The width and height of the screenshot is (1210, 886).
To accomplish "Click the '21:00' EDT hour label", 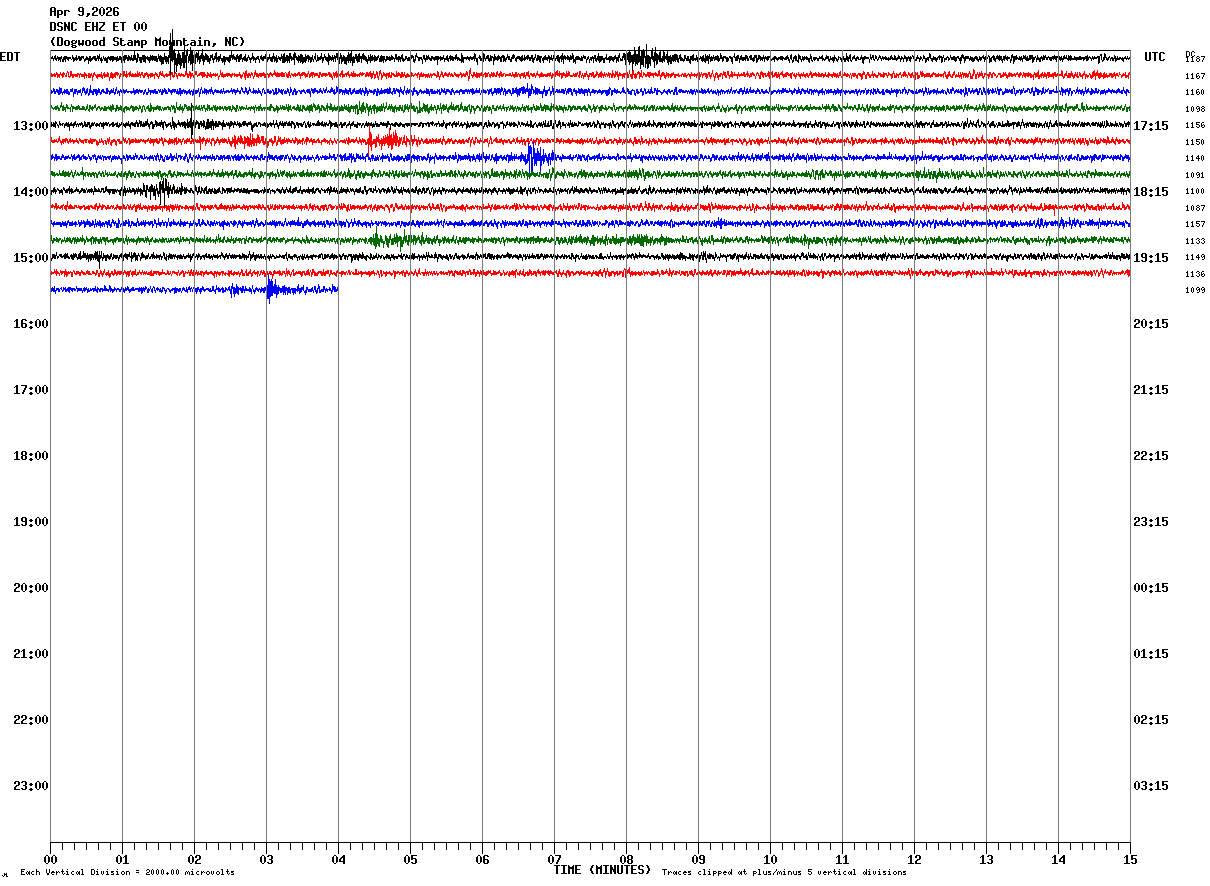I will tap(31, 653).
